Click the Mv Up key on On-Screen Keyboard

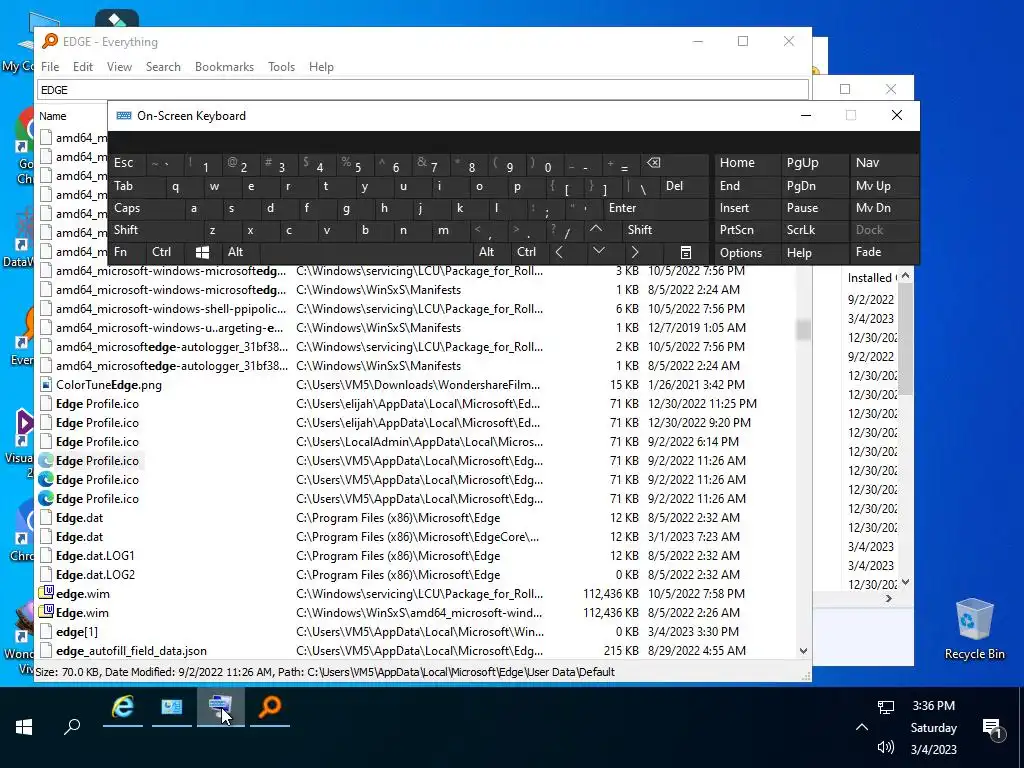pyautogui.click(x=884, y=185)
